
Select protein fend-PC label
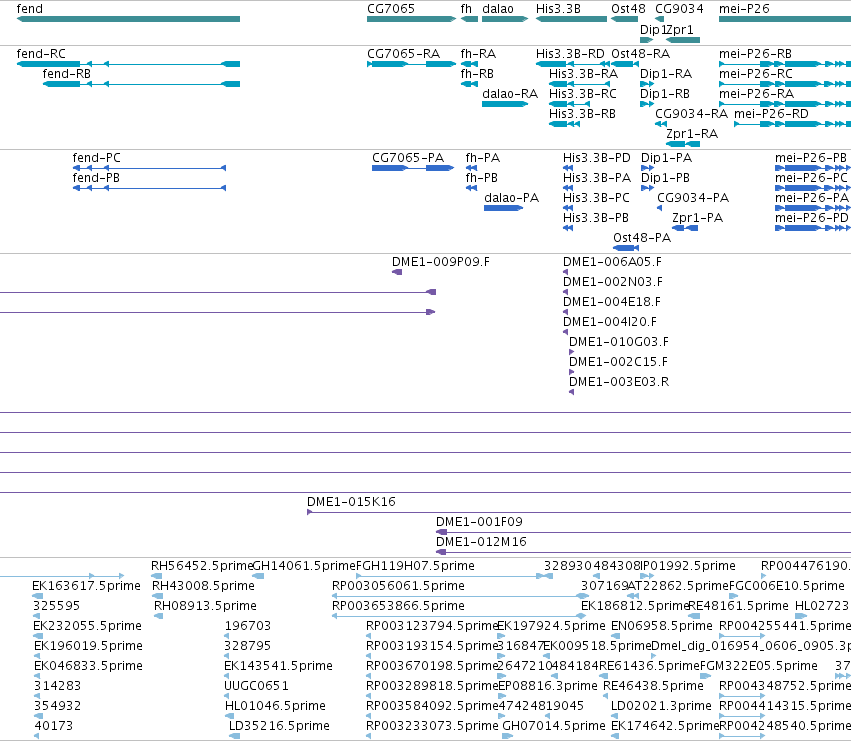[97, 158]
